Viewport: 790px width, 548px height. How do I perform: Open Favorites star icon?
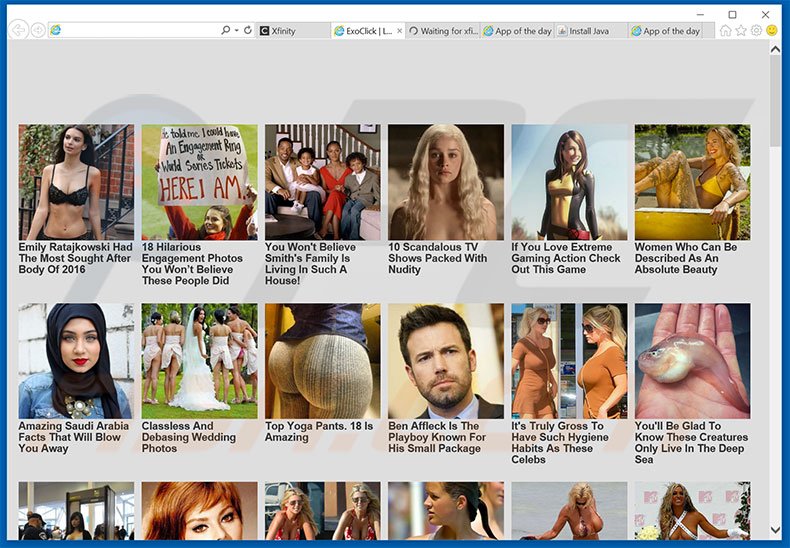tap(741, 31)
